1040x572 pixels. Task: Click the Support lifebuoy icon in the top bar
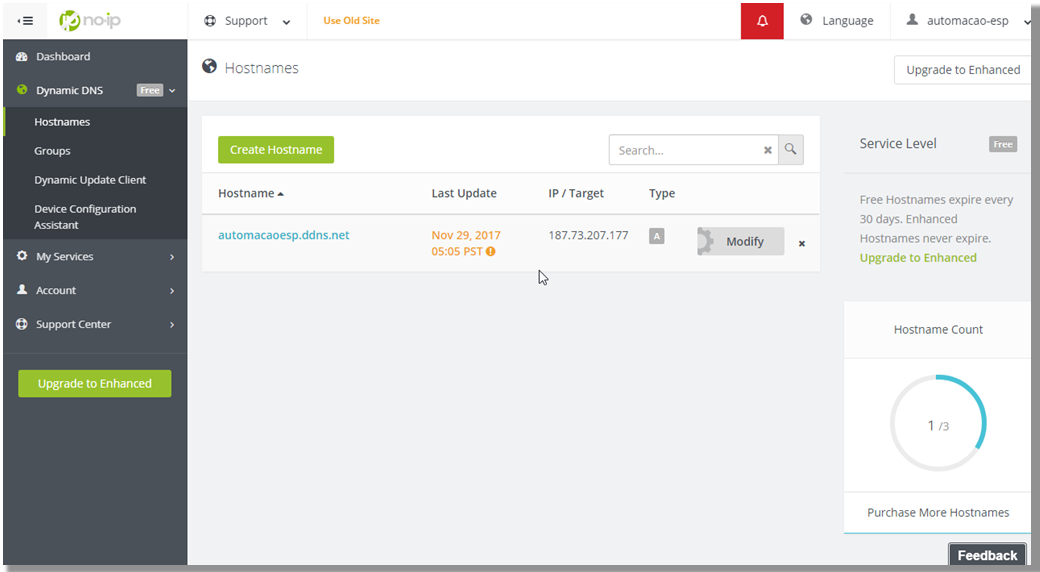(210, 21)
